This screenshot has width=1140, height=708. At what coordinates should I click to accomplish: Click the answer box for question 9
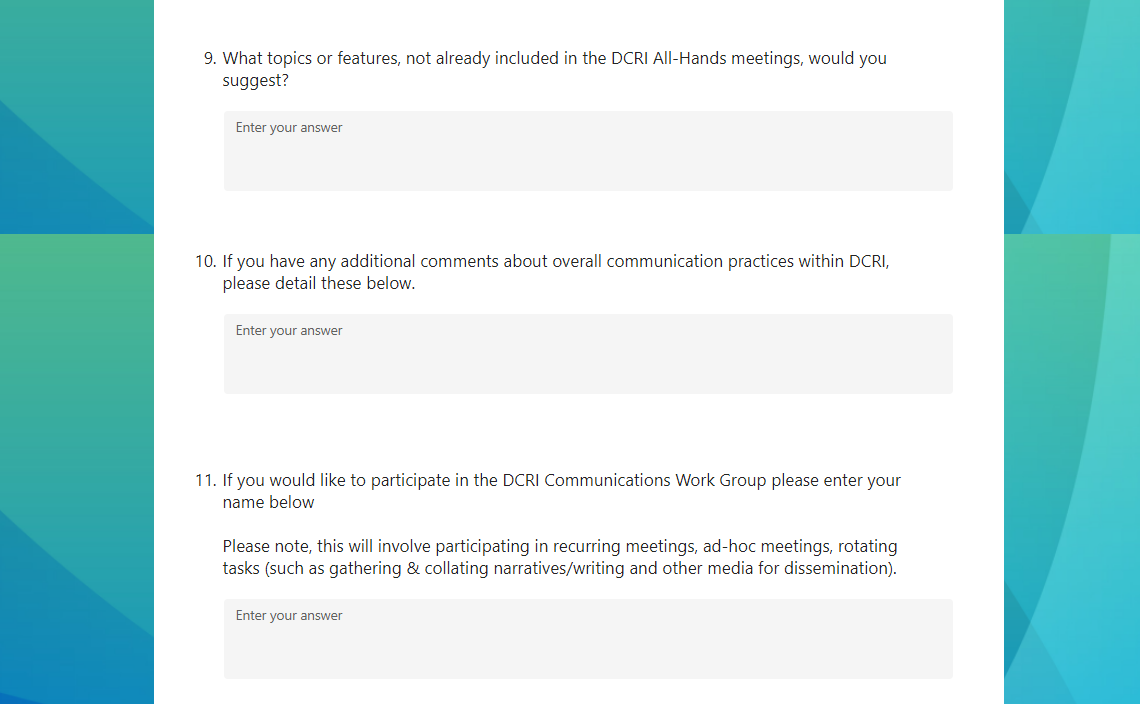click(588, 160)
